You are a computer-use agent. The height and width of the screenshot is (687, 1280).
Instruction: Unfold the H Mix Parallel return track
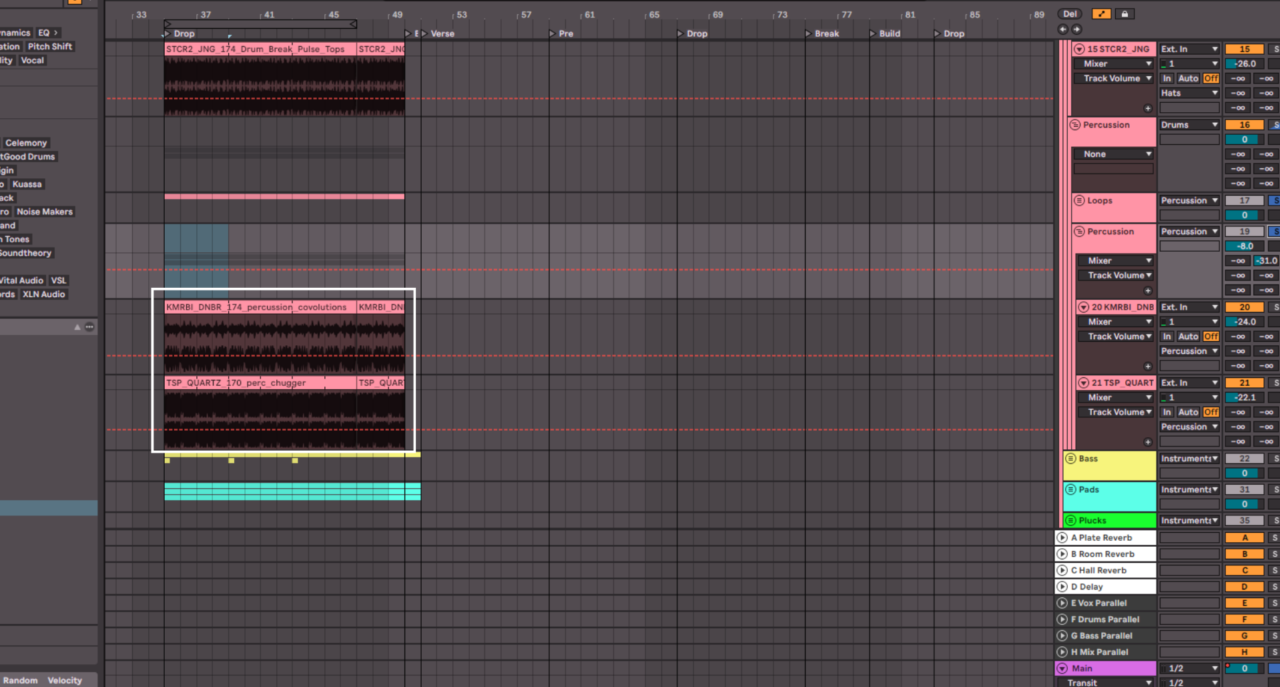1062,652
